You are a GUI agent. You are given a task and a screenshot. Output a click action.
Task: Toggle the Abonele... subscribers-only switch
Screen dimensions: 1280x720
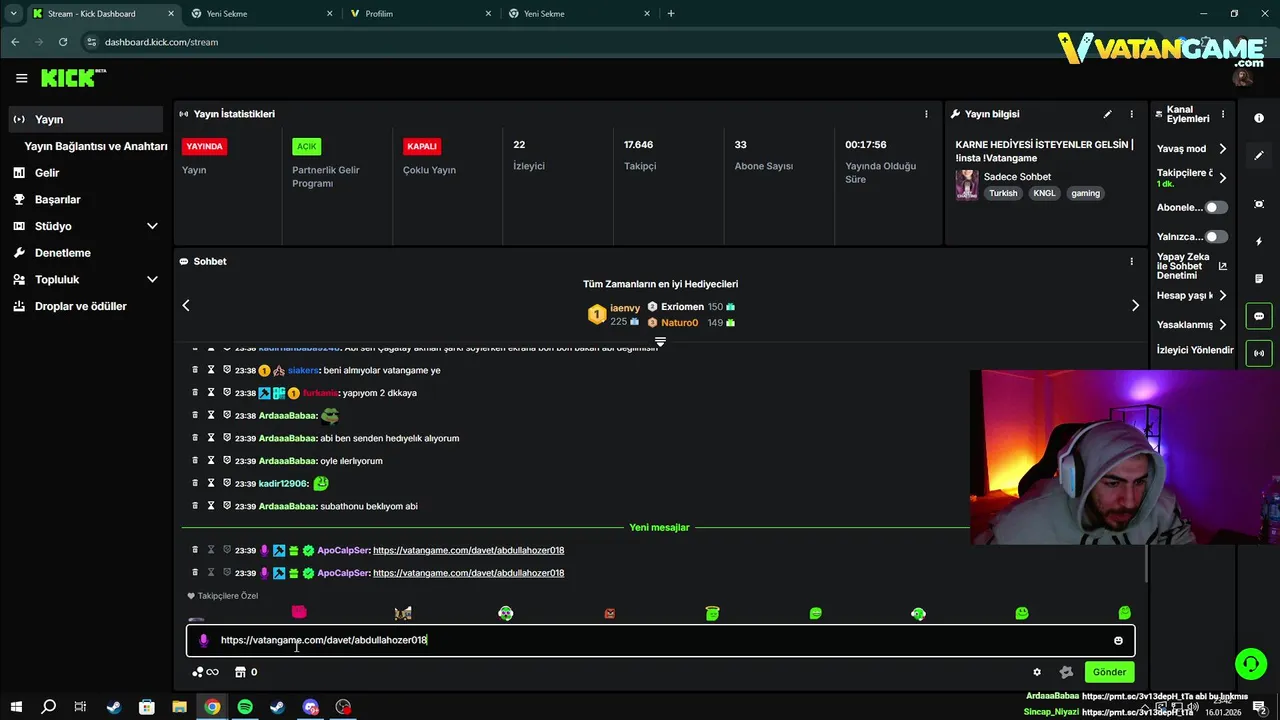tap(1216, 207)
